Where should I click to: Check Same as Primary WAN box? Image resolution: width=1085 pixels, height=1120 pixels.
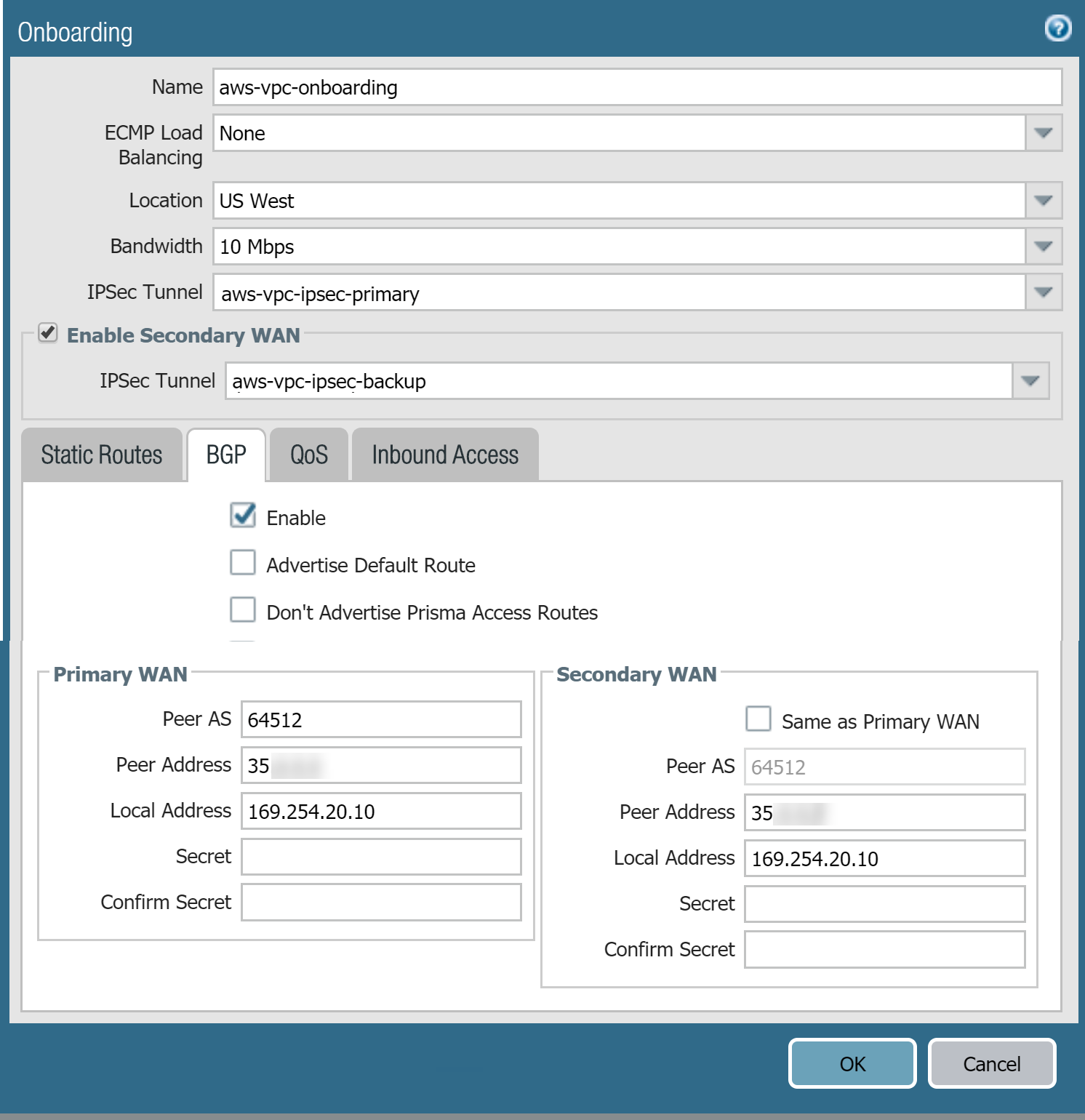tap(758, 719)
